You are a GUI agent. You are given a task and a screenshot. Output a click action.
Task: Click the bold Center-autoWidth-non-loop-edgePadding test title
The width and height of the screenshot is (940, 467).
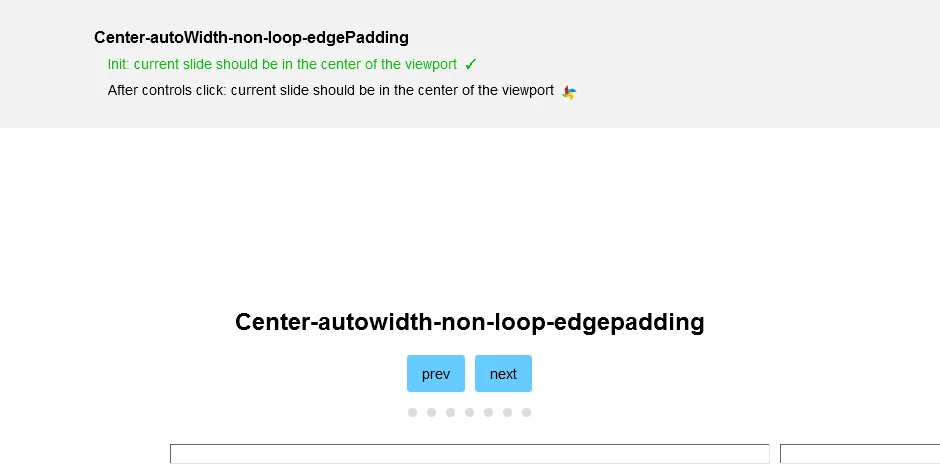pyautogui.click(x=251, y=37)
